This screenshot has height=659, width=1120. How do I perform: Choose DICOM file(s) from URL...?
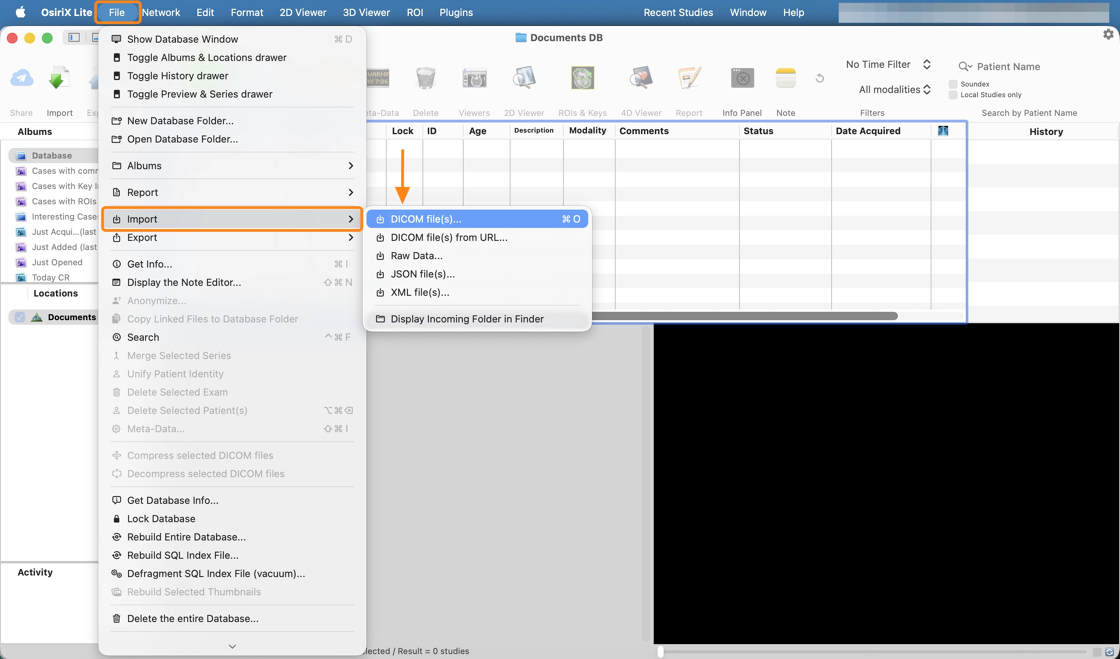[477, 238]
